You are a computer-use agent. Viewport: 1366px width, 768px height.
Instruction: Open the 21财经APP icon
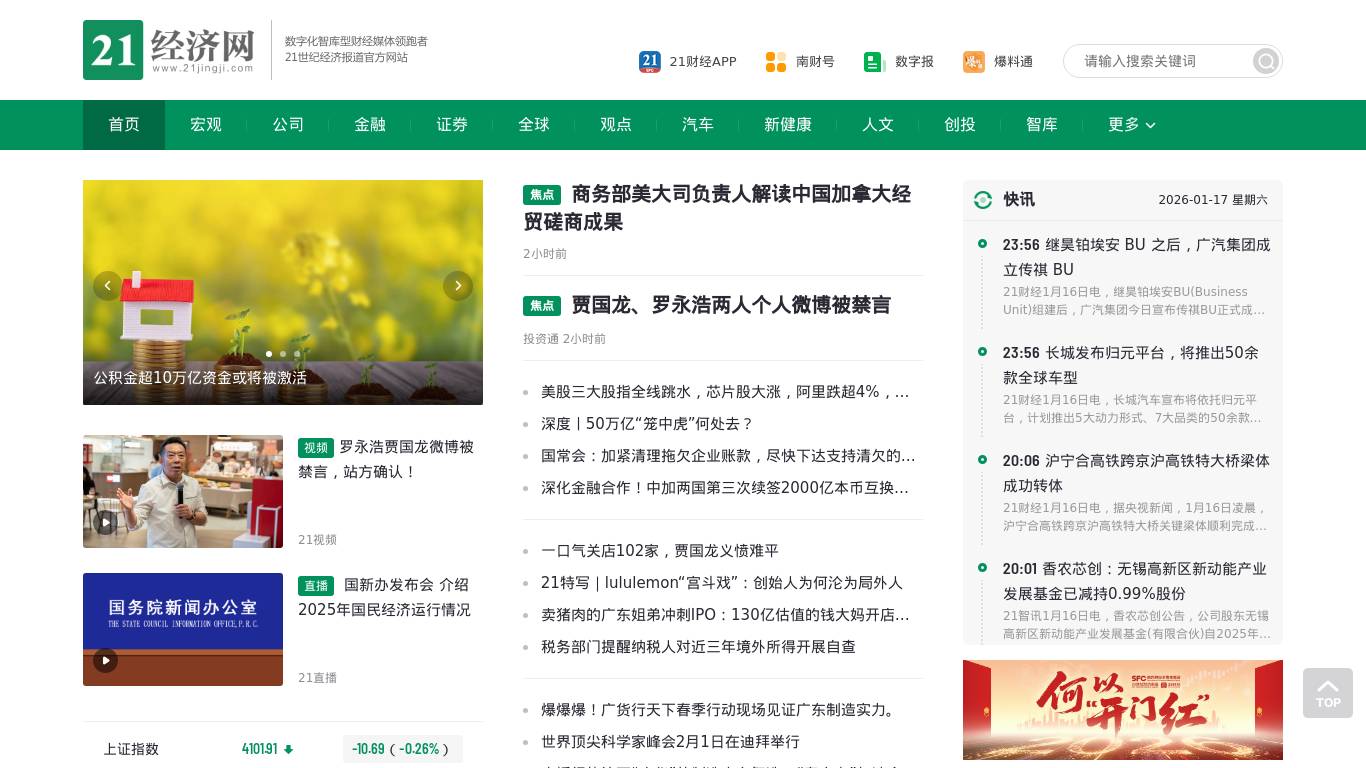tap(650, 61)
